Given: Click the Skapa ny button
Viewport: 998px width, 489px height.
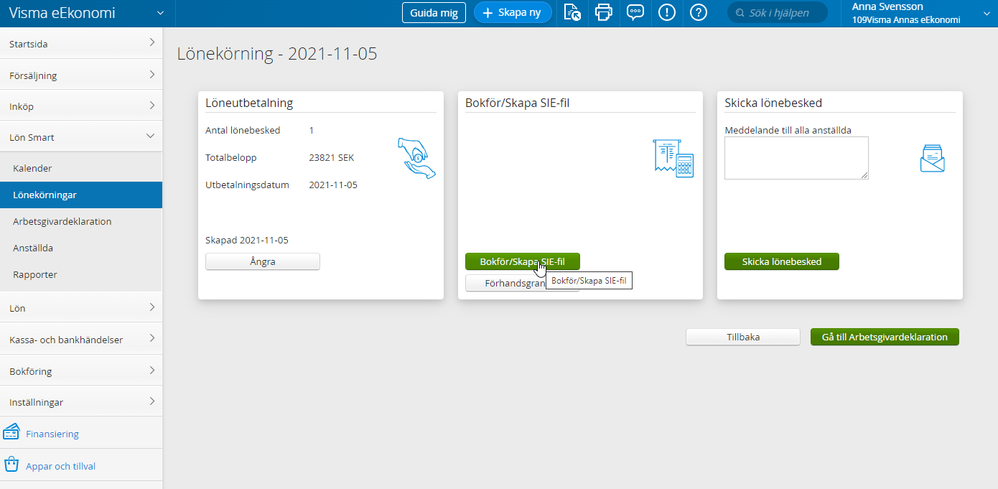Looking at the screenshot, I should (x=512, y=13).
